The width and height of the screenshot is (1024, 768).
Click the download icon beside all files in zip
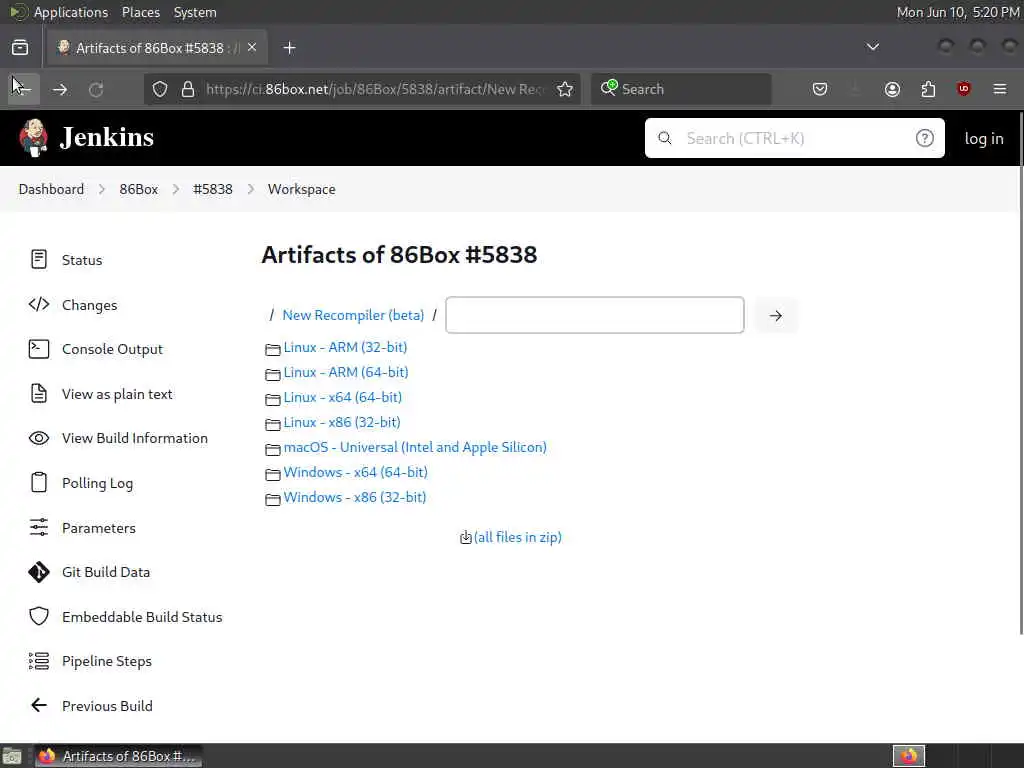click(x=466, y=537)
